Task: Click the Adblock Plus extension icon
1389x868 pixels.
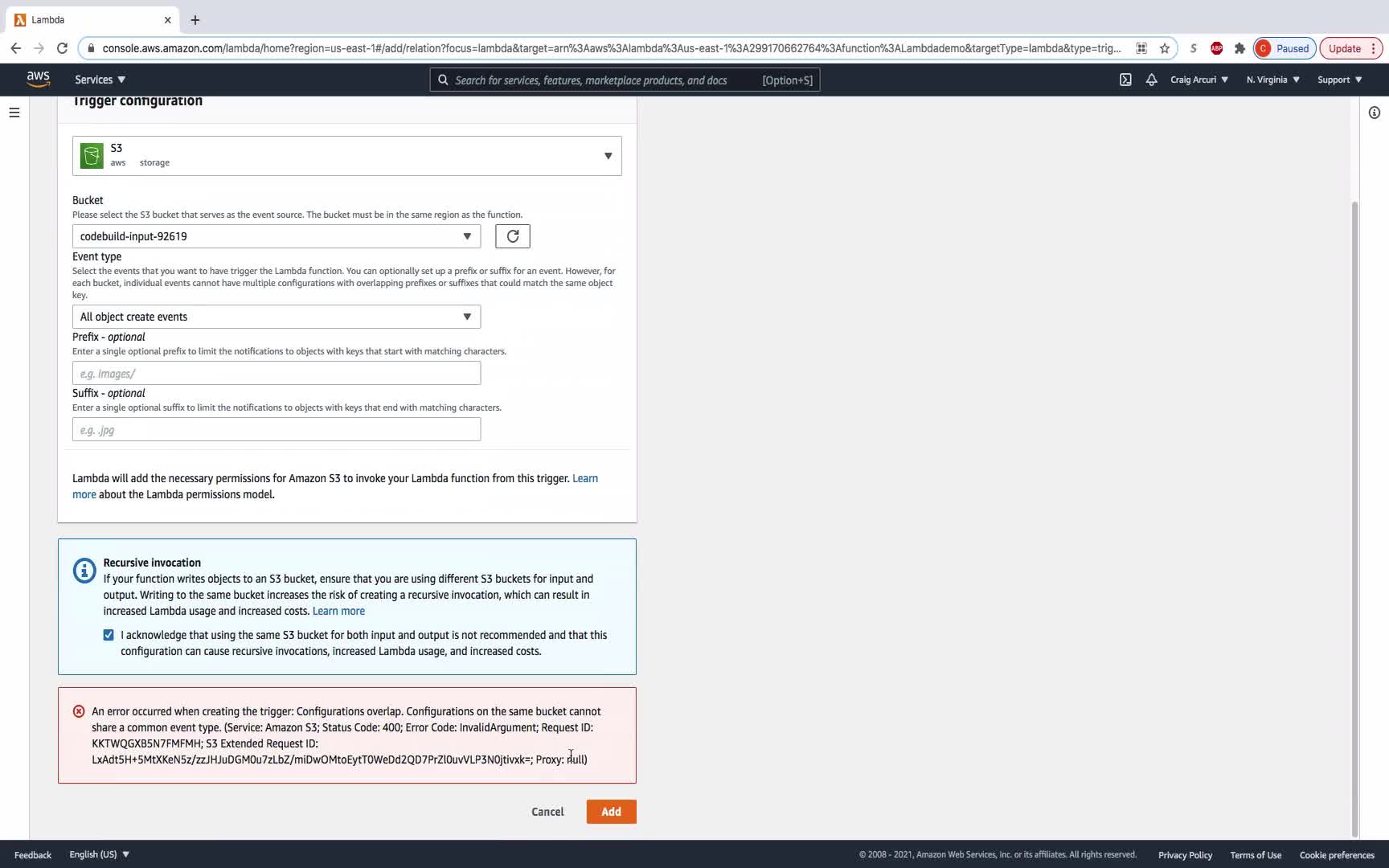Action: click(1217, 48)
